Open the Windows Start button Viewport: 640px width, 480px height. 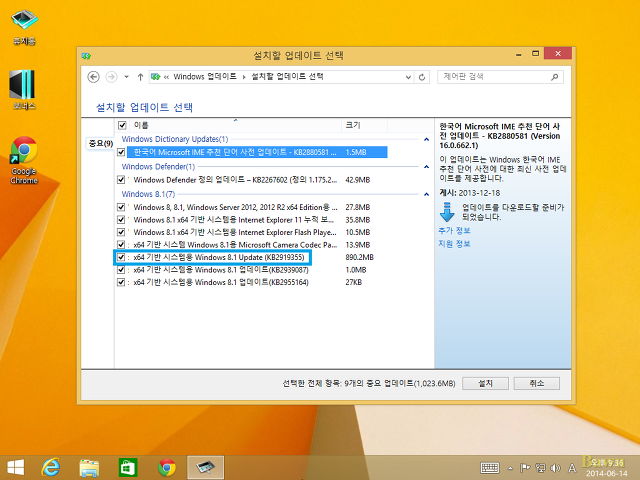click(16, 468)
